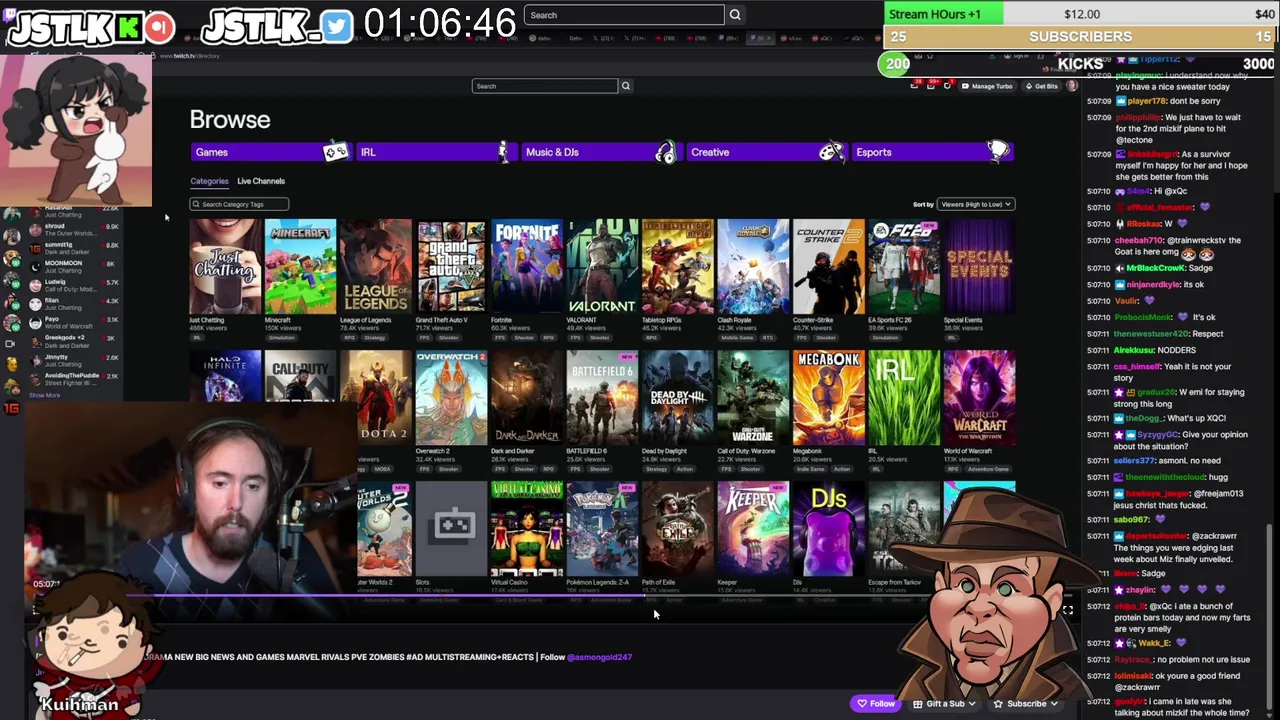Open the Just Chatting category thumbnail
1280x720 pixels.
(225, 266)
